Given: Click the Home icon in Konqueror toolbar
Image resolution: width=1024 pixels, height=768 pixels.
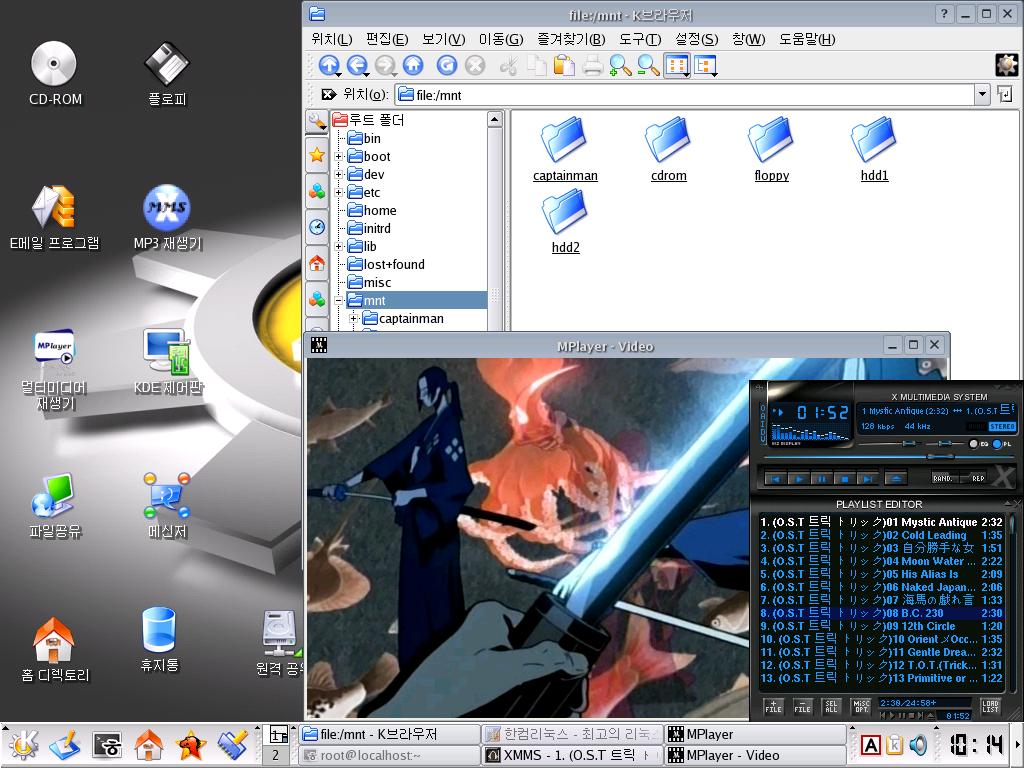Looking at the screenshot, I should pos(413,65).
